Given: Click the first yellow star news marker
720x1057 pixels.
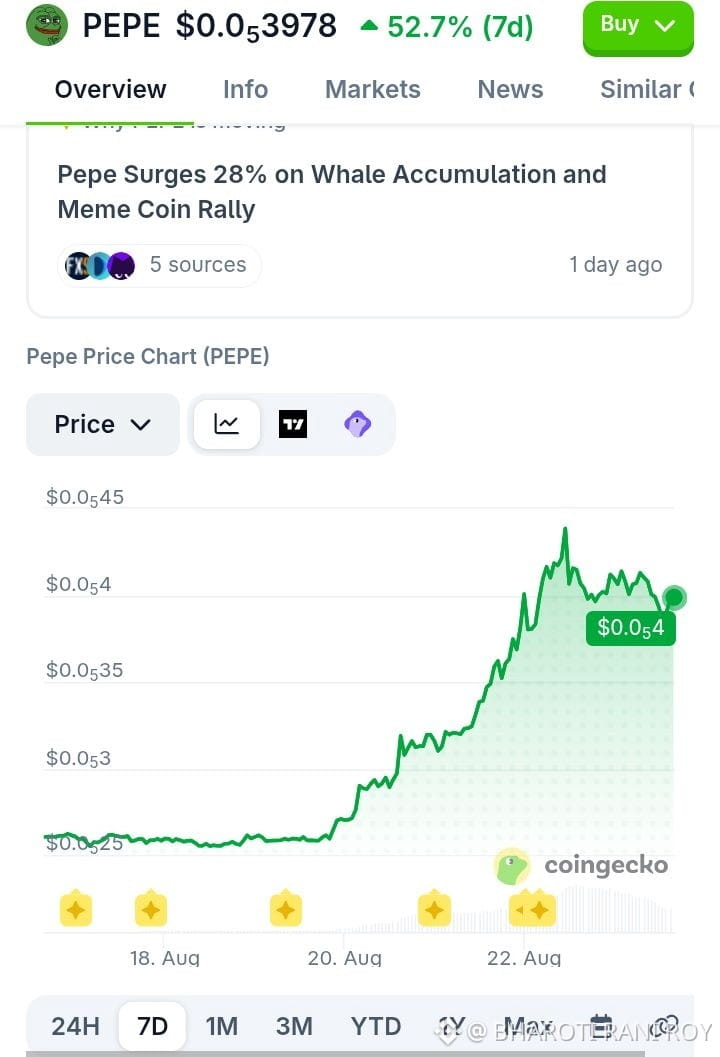Looking at the screenshot, I should coord(76,909).
